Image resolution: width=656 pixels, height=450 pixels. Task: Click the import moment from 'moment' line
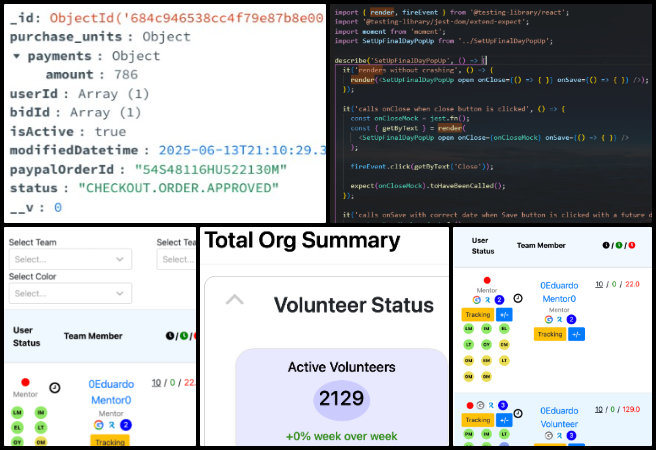pos(390,31)
